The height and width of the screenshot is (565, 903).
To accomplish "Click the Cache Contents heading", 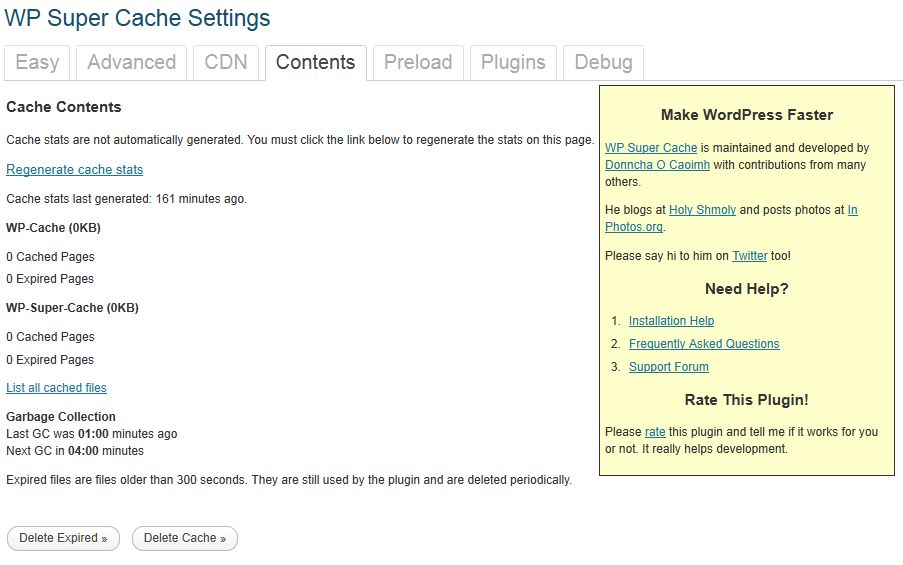I will 64,107.
